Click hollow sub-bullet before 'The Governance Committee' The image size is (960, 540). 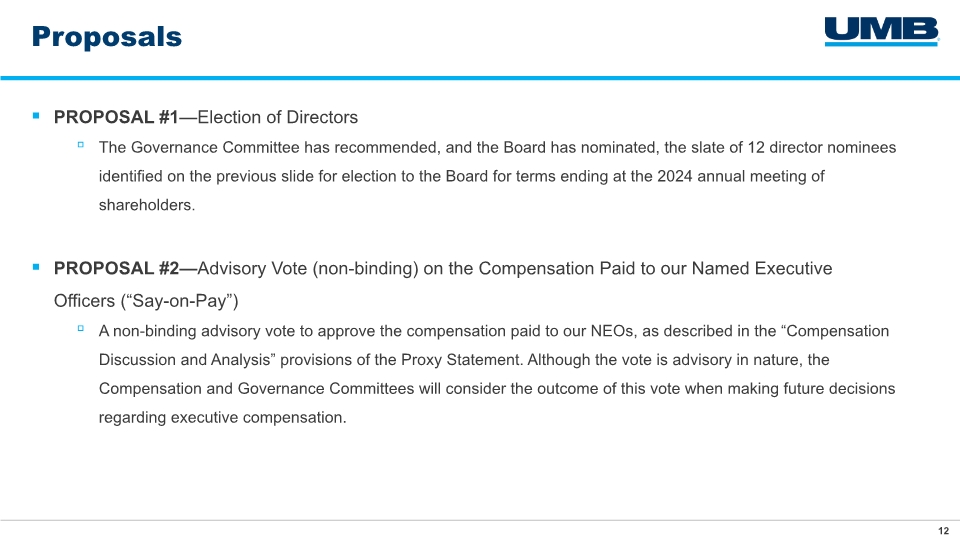point(81,145)
